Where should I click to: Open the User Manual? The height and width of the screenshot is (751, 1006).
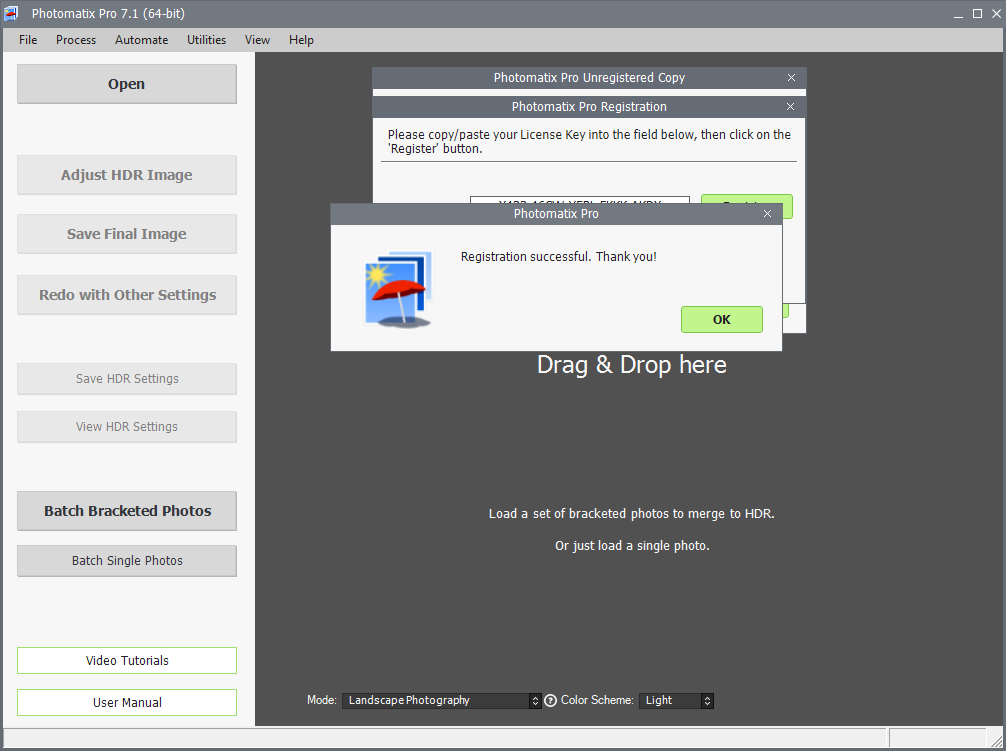pyautogui.click(x=126, y=703)
